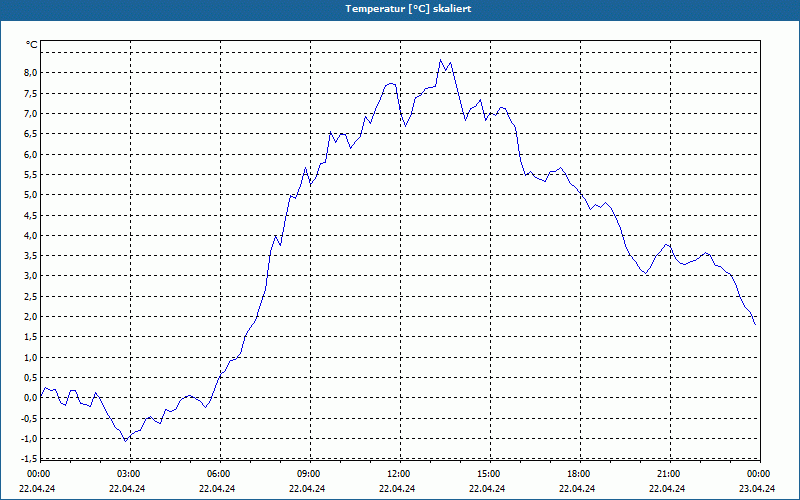Click the 7,5 y-axis label
Image resolution: width=800 pixels, height=500 pixels.
coord(31,93)
